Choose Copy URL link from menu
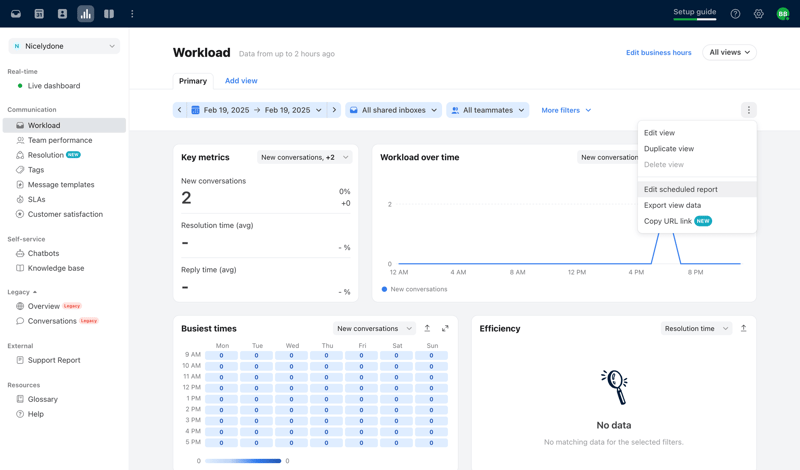The height and width of the screenshot is (470, 800). point(697,221)
